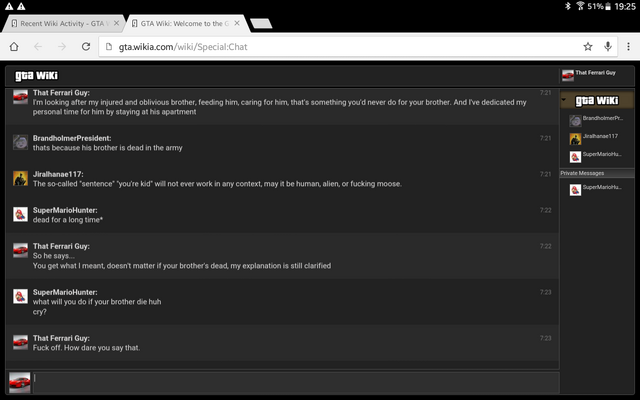The height and width of the screenshot is (400, 640).
Task: Click the GTA Wiki logo in chat header
Action: (x=36, y=76)
